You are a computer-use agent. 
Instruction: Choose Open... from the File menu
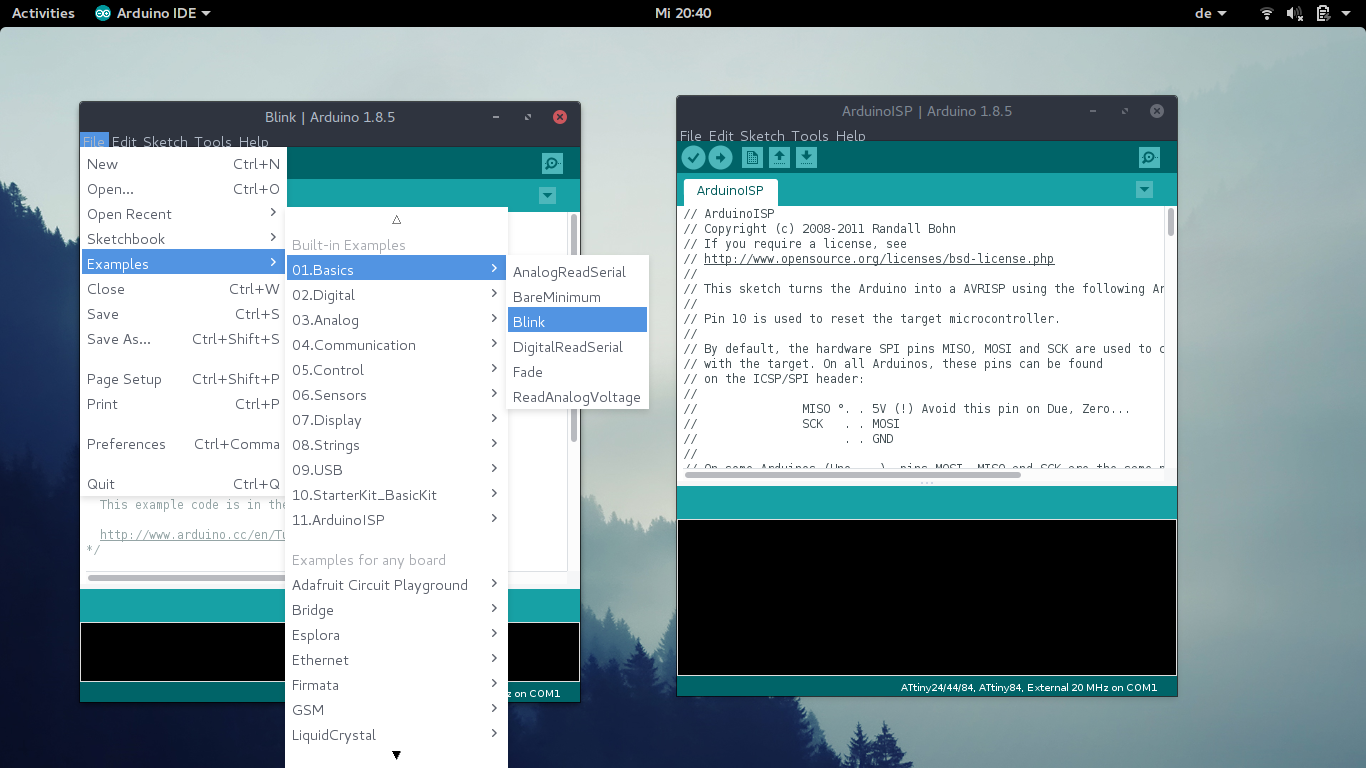[x=183, y=189]
